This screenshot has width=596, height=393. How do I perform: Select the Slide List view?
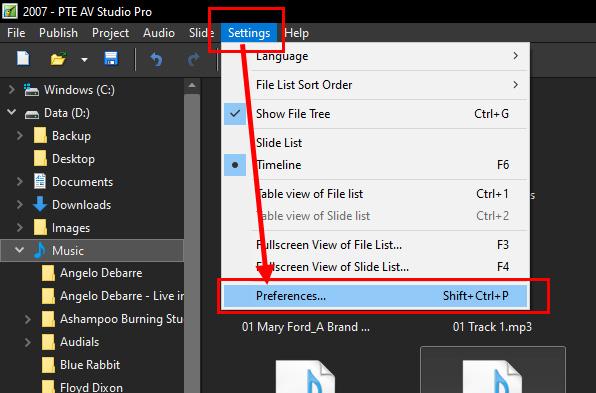click(376, 143)
